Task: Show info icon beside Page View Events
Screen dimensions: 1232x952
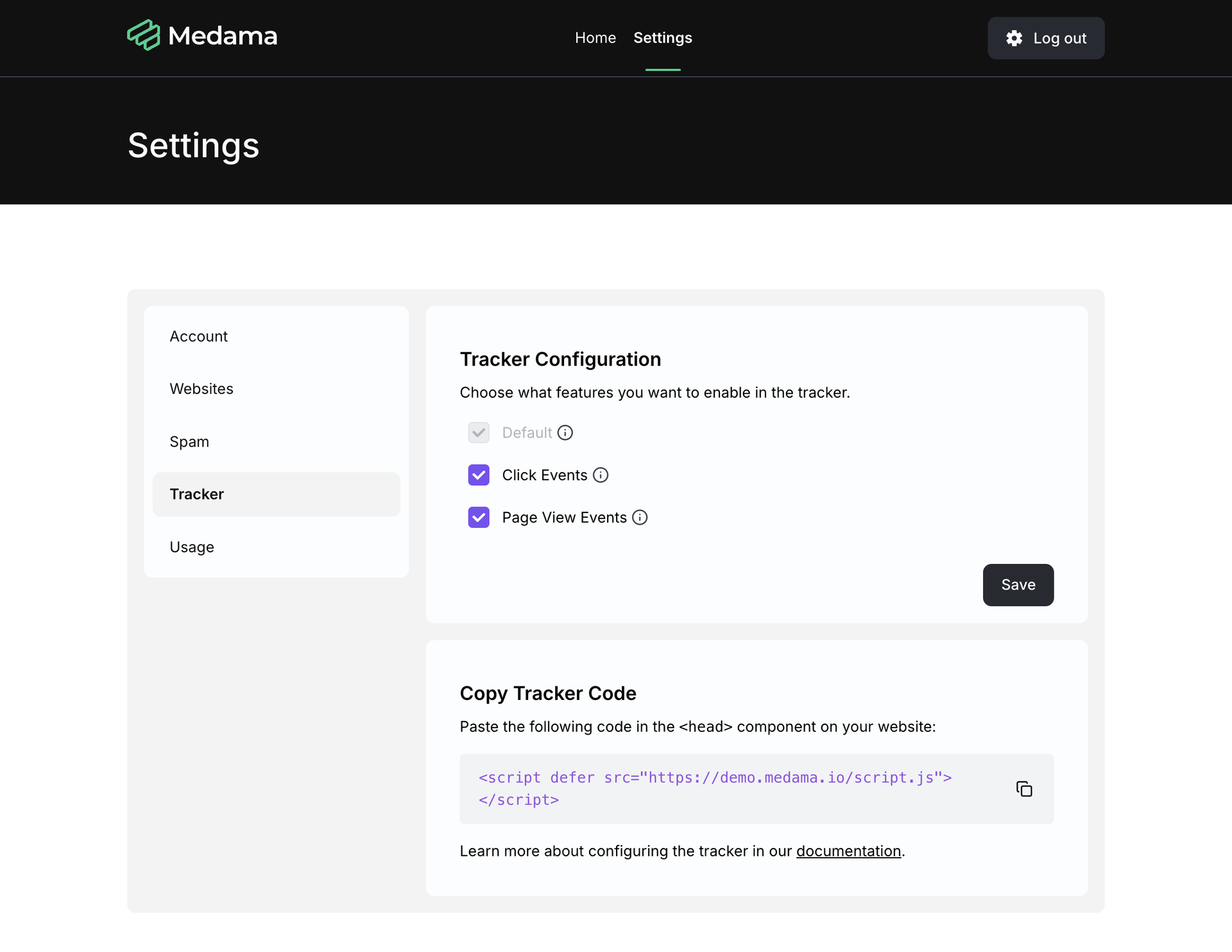Action: click(640, 518)
